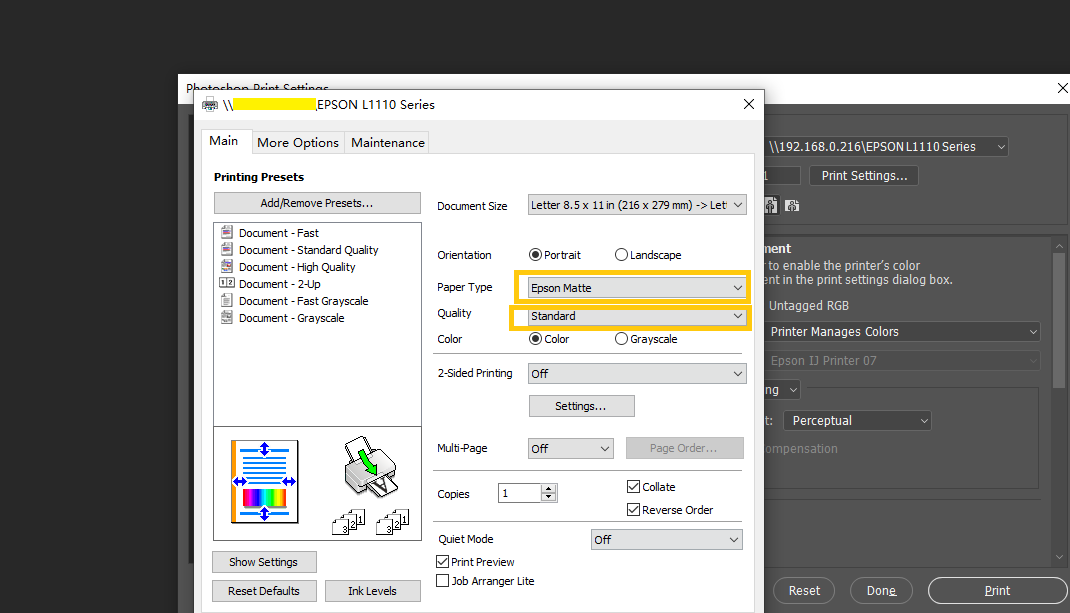The height and width of the screenshot is (613, 1070).
Task: Expand the Quality dropdown set to Standard
Action: click(x=637, y=316)
